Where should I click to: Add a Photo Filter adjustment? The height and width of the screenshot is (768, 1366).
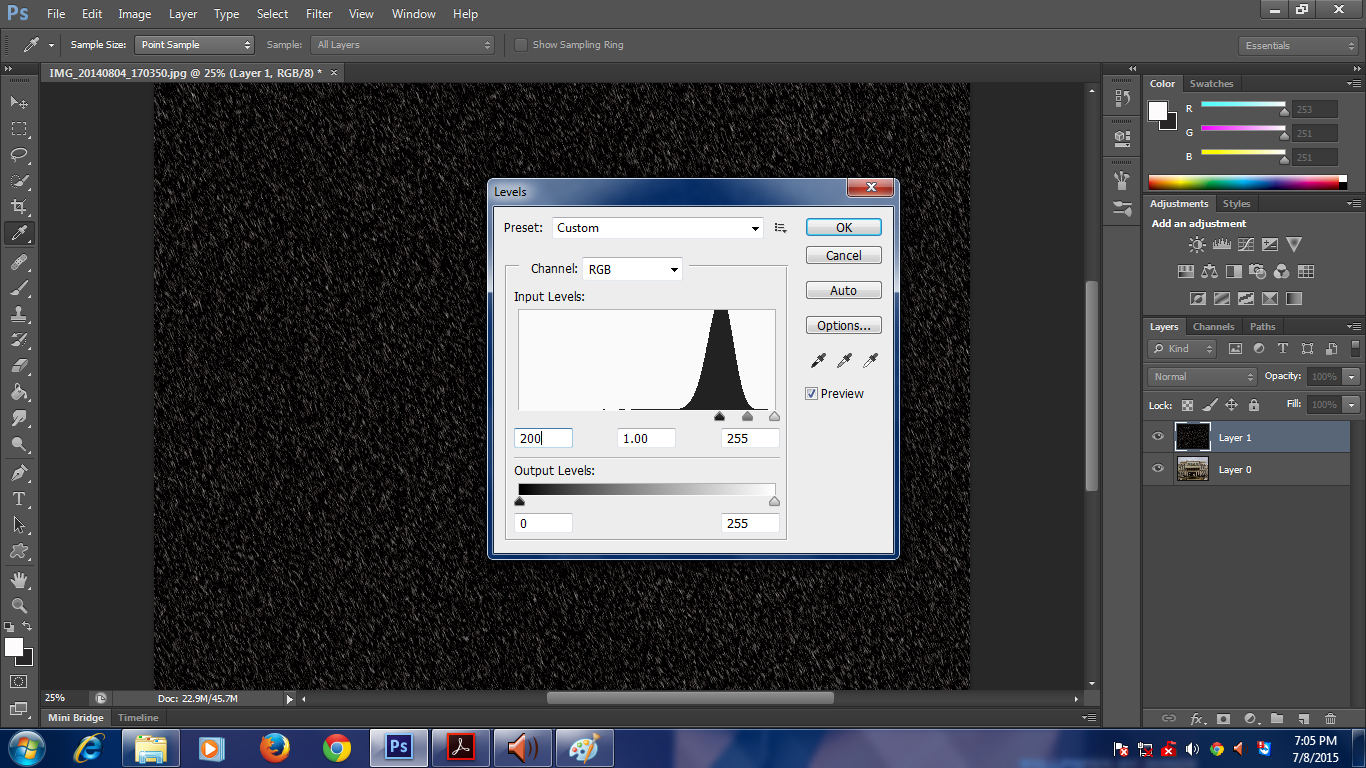click(x=1257, y=271)
